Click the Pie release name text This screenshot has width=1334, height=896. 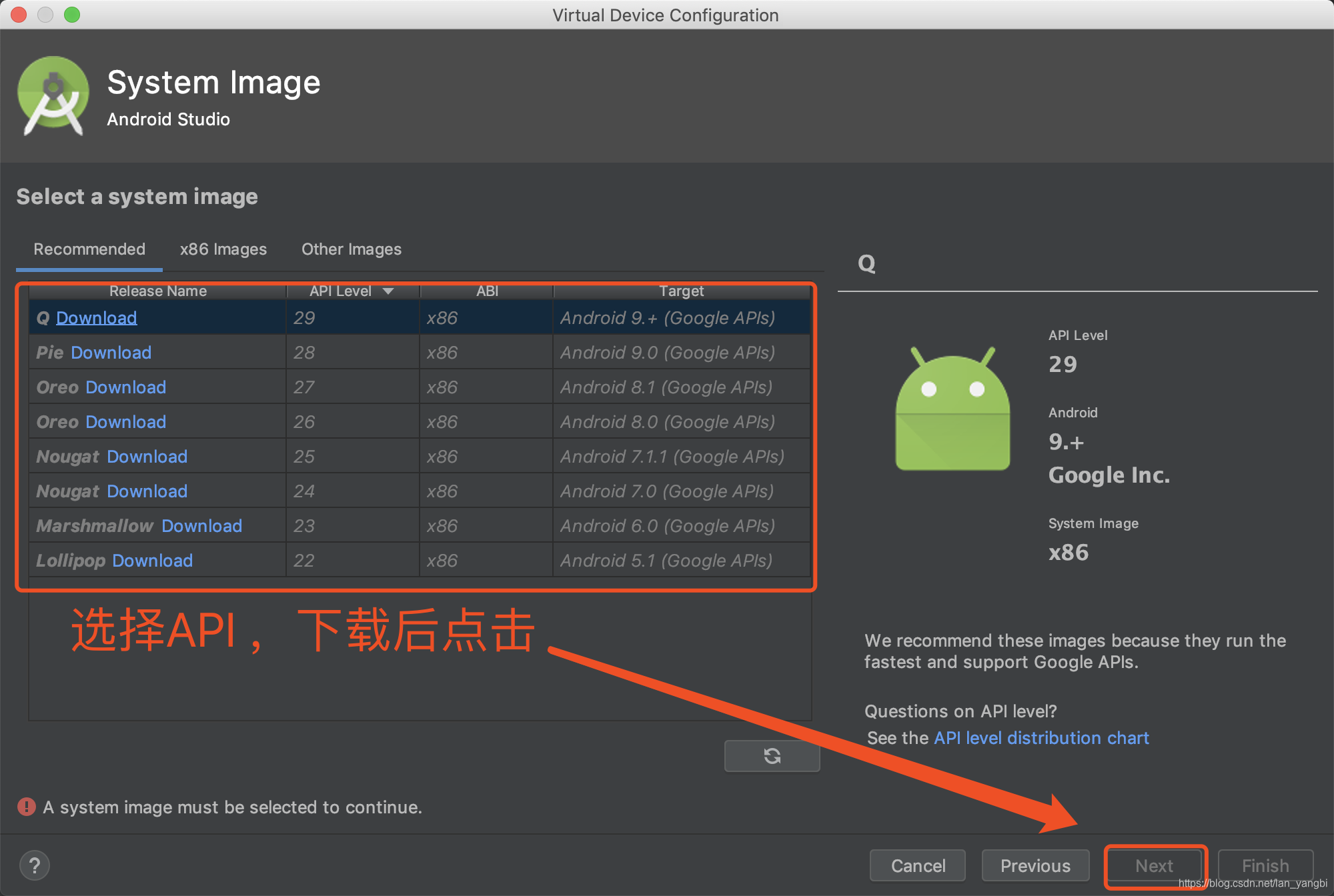[50, 353]
